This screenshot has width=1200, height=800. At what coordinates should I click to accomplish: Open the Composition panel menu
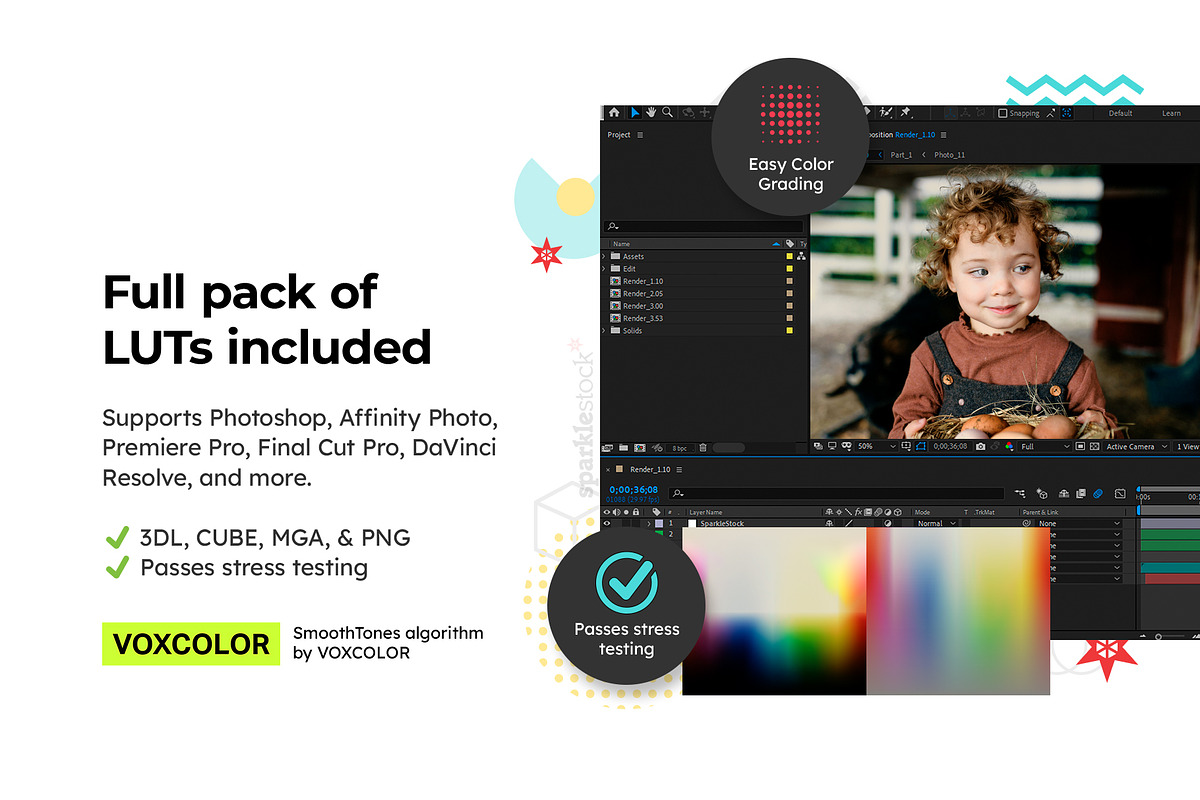click(943, 135)
